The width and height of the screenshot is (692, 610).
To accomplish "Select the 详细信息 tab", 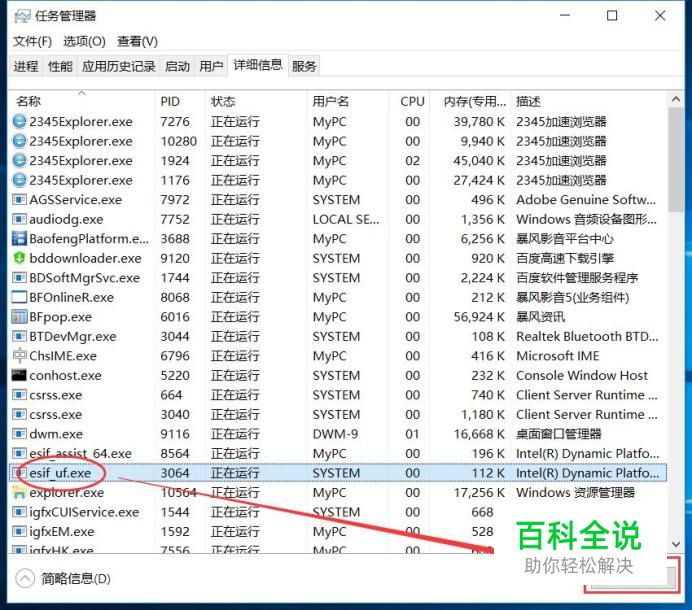I will [x=258, y=65].
